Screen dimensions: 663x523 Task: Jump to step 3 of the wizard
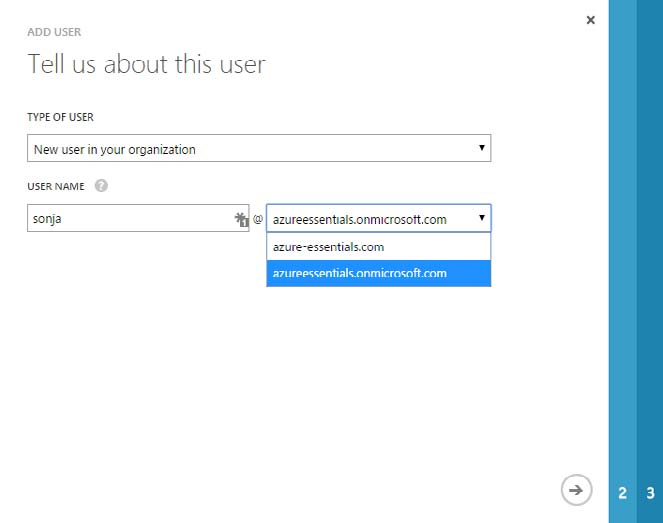coord(650,493)
